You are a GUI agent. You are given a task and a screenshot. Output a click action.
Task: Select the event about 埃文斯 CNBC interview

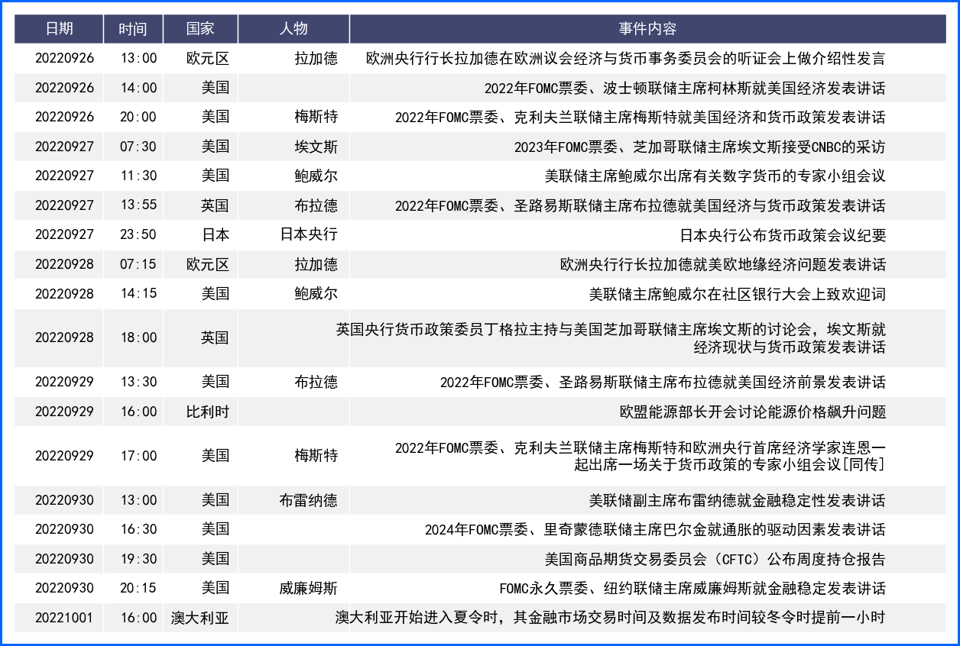(x=700, y=147)
